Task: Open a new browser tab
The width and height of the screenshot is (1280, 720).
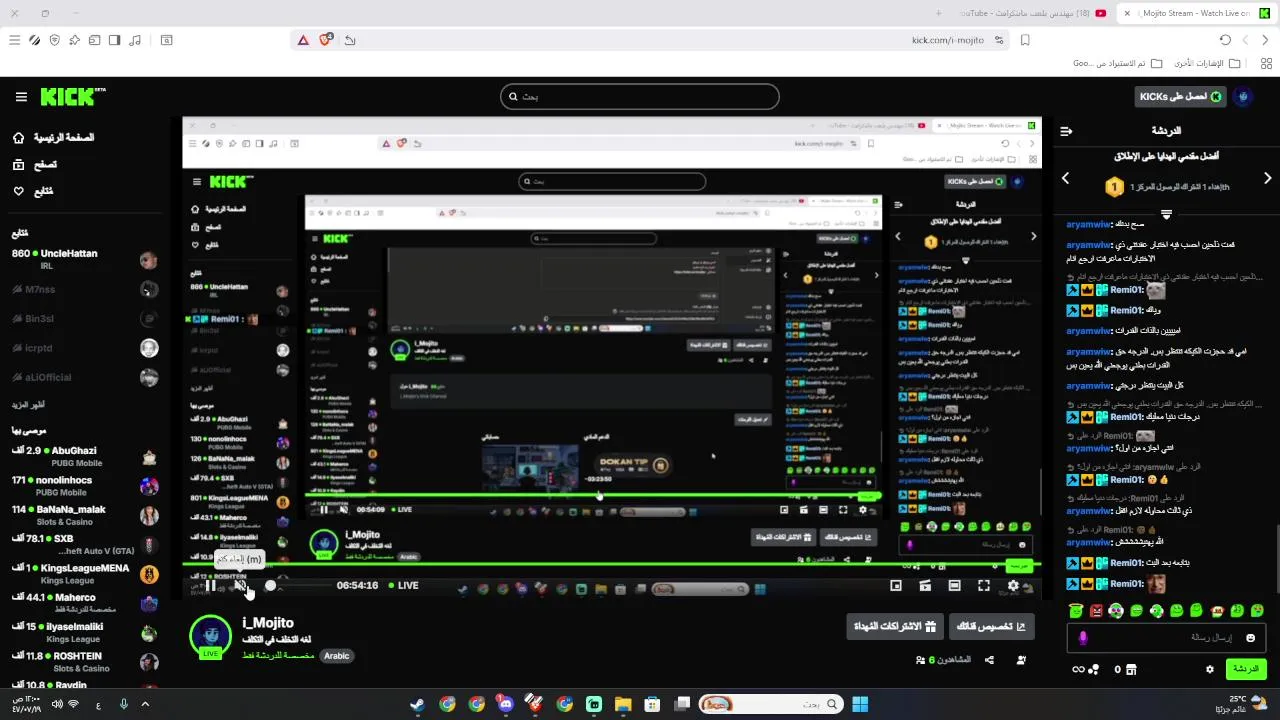Action: click(x=938, y=13)
